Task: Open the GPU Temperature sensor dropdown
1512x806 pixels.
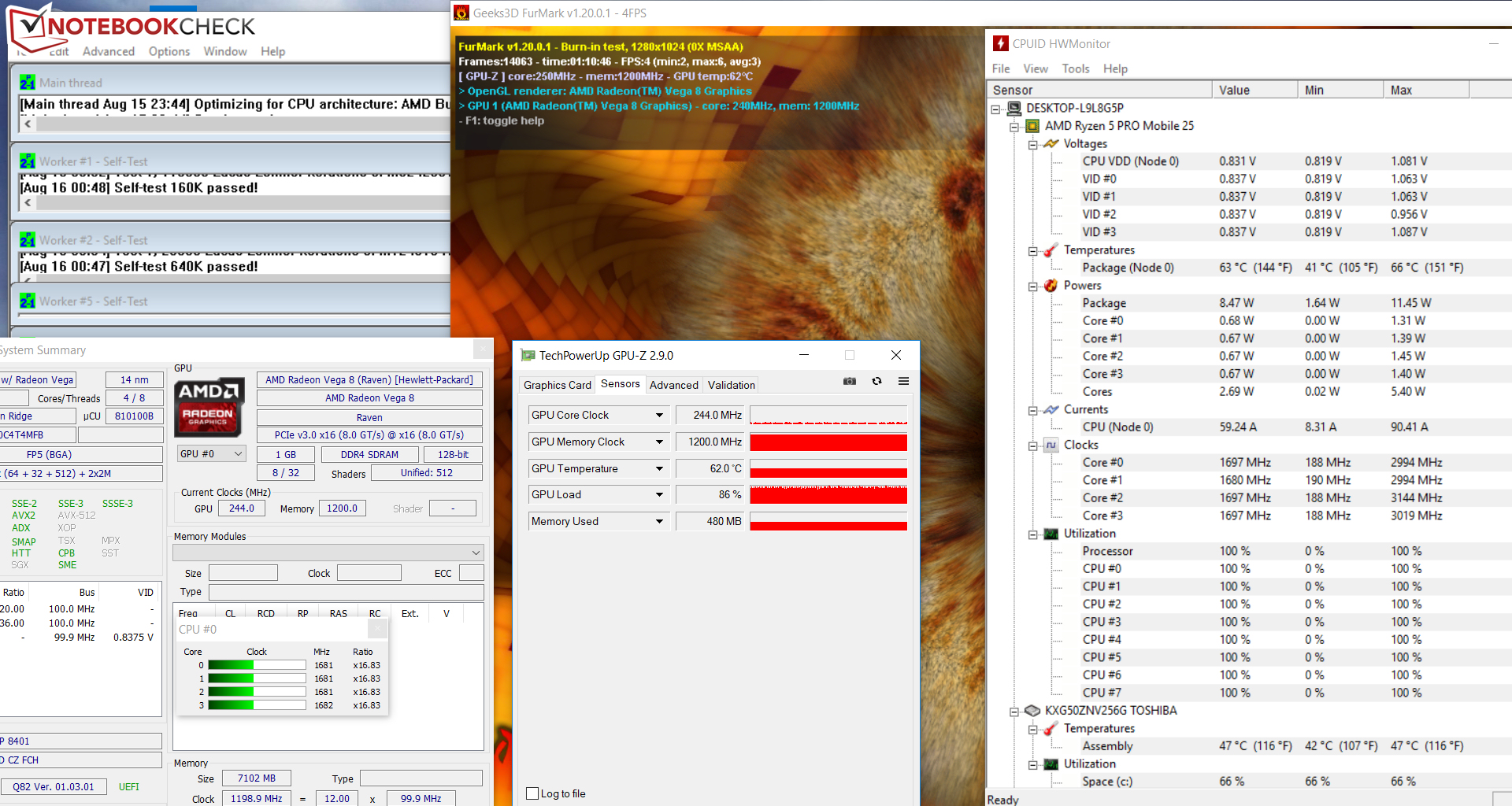Action: pyautogui.click(x=659, y=469)
